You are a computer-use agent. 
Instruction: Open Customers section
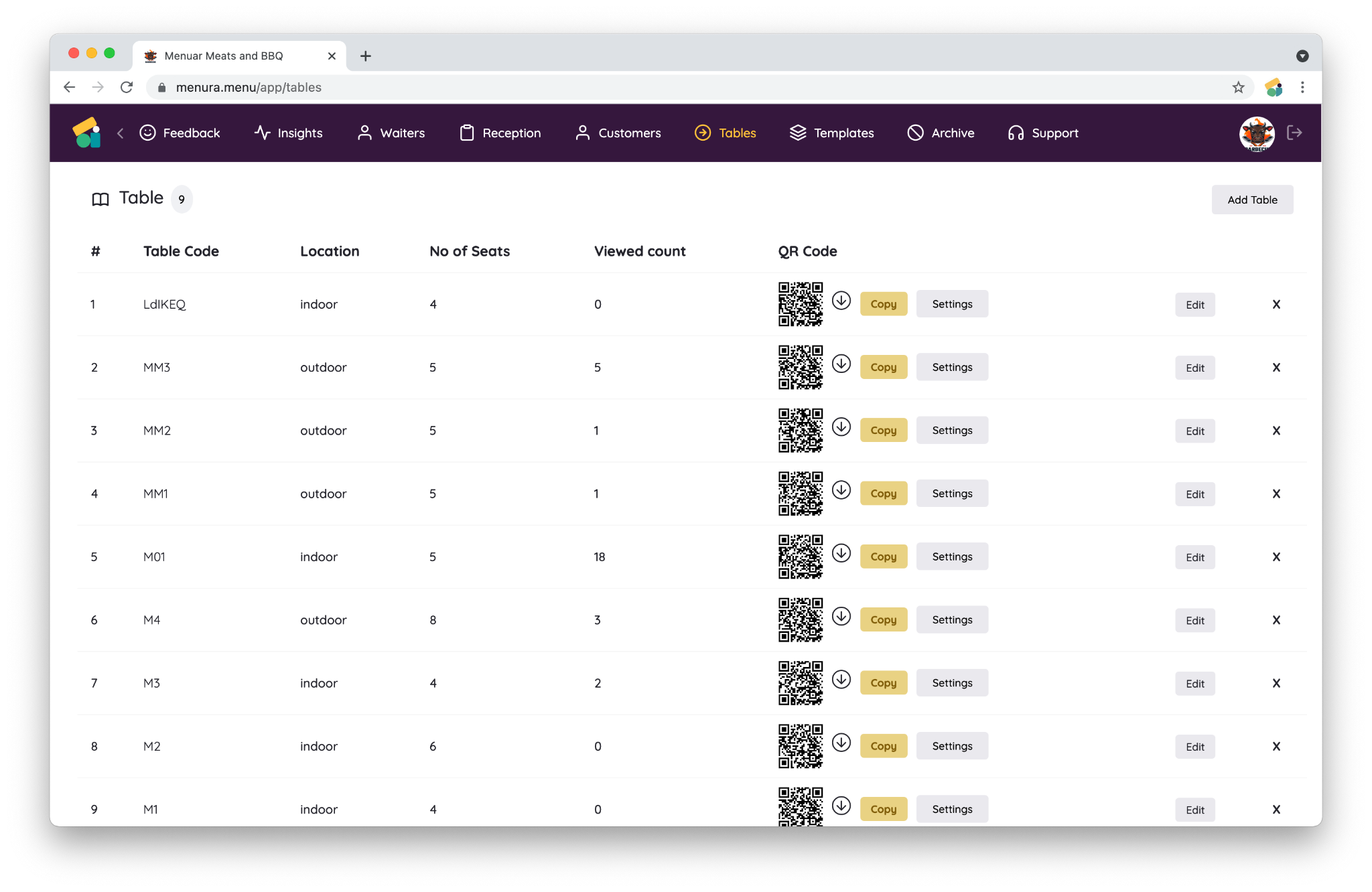tap(618, 133)
